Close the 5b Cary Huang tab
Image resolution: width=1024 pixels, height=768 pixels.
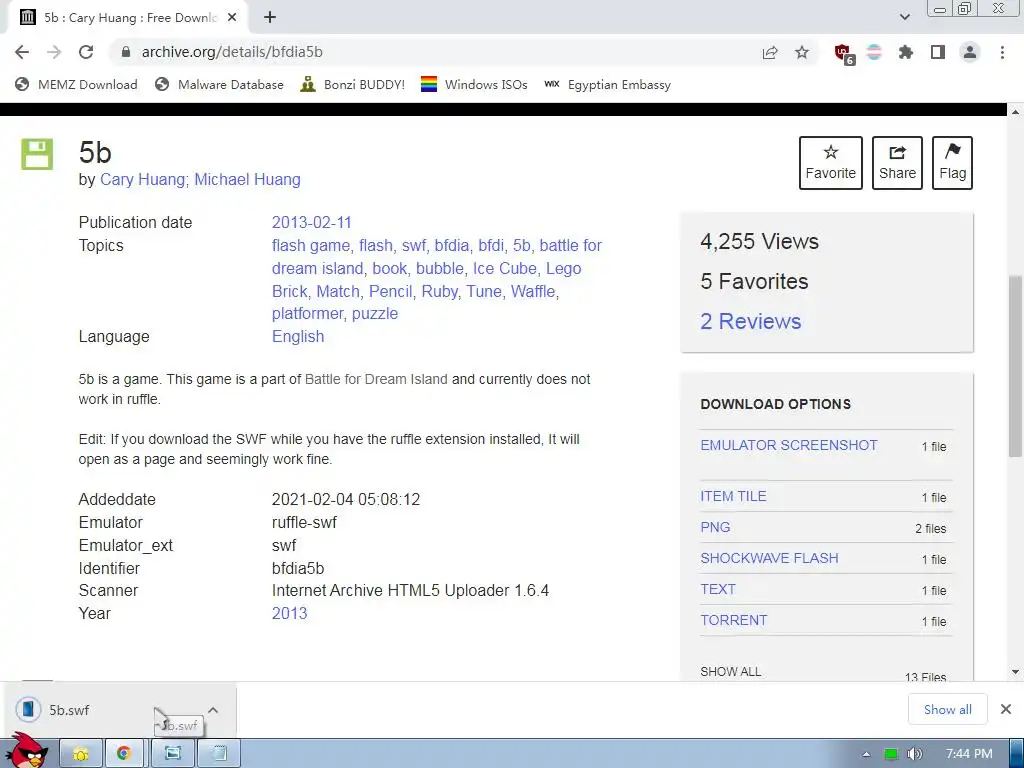click(232, 18)
